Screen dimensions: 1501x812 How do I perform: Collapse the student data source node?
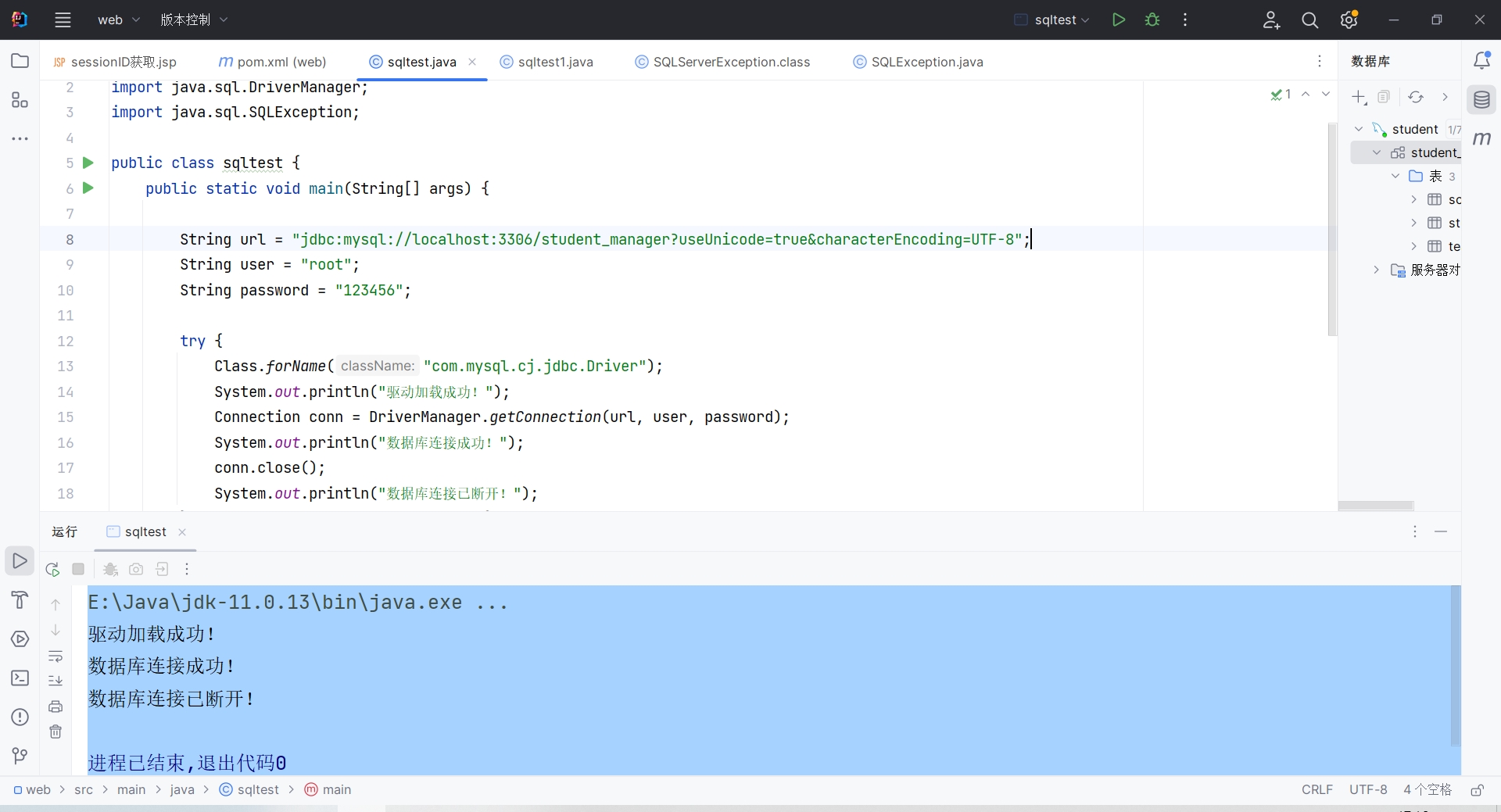coord(1359,129)
